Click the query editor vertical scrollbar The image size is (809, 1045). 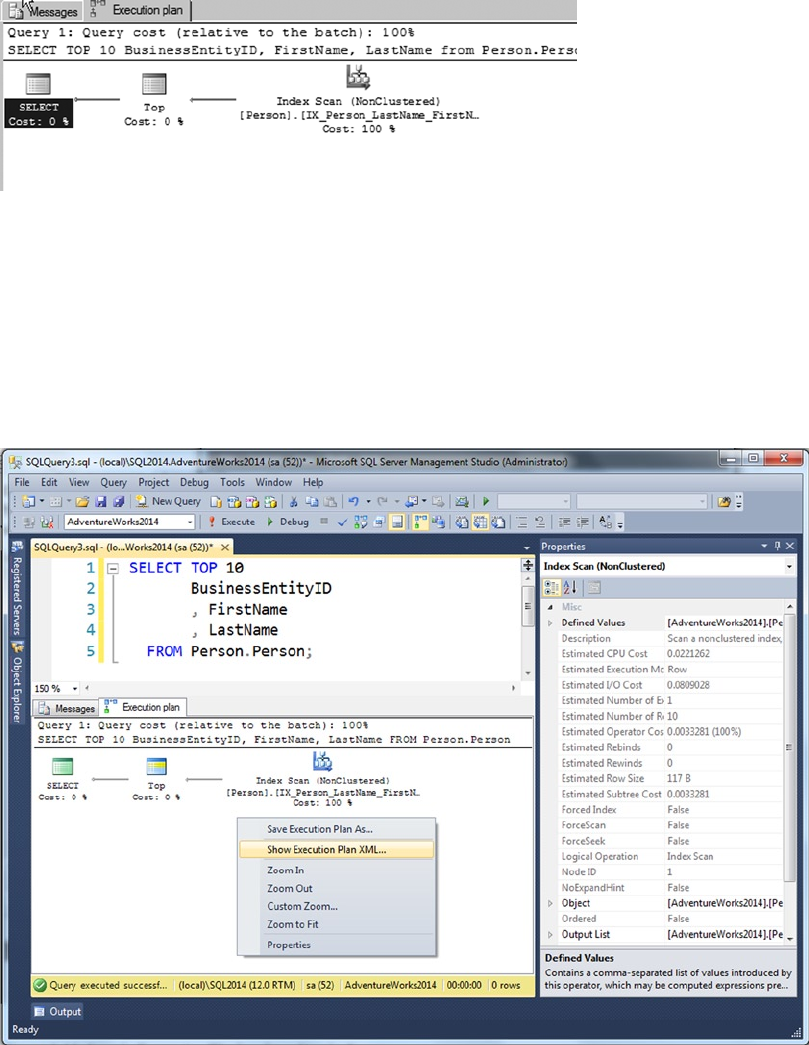[528, 606]
